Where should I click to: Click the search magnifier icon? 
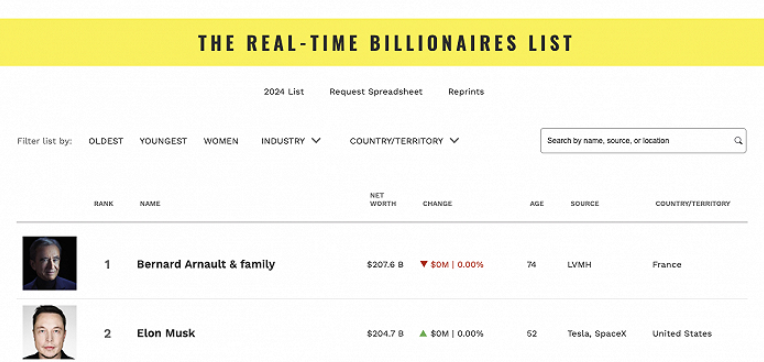(738, 141)
